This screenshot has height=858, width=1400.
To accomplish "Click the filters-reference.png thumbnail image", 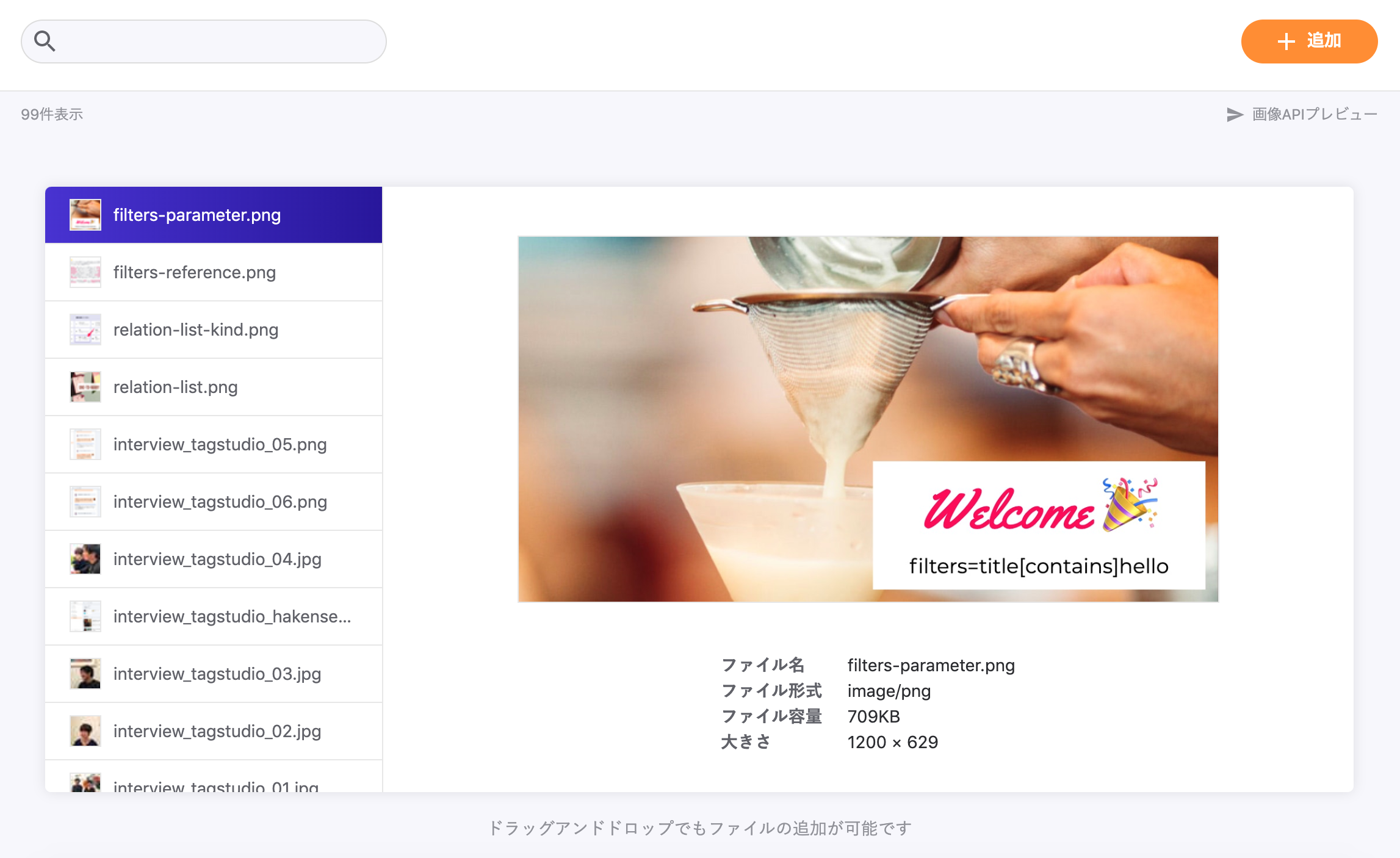I will 85,272.
